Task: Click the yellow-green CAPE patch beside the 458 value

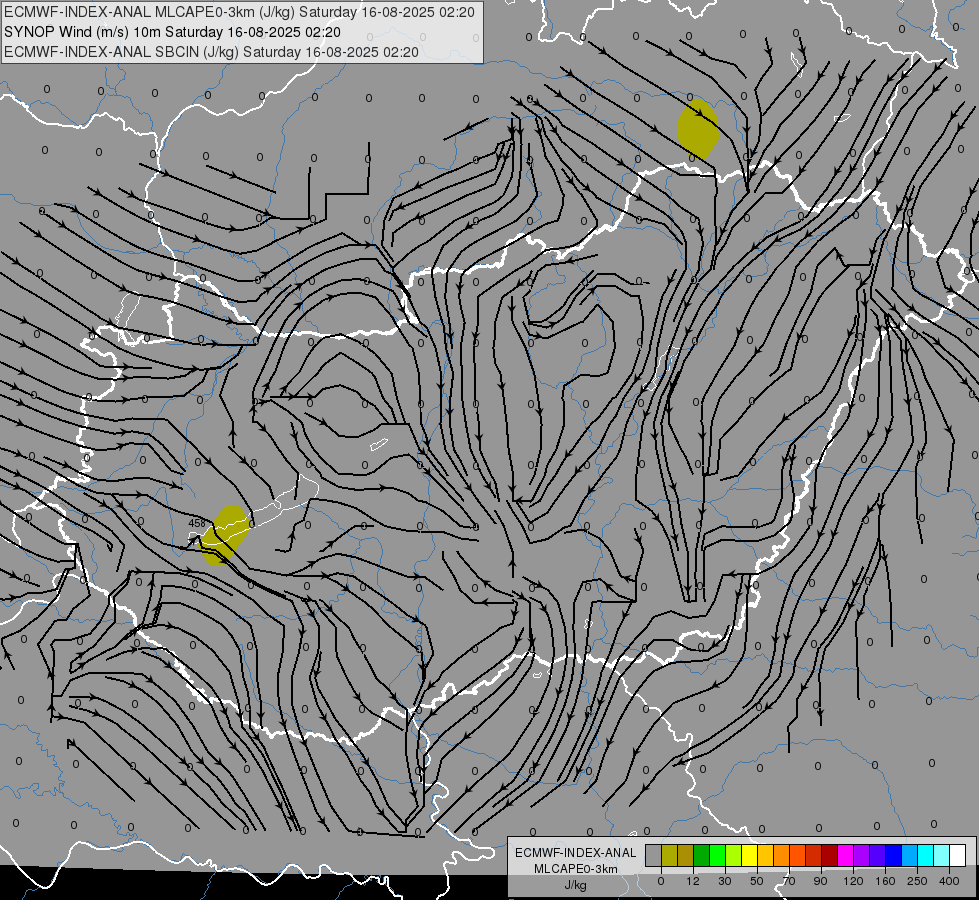Action: pyautogui.click(x=225, y=535)
